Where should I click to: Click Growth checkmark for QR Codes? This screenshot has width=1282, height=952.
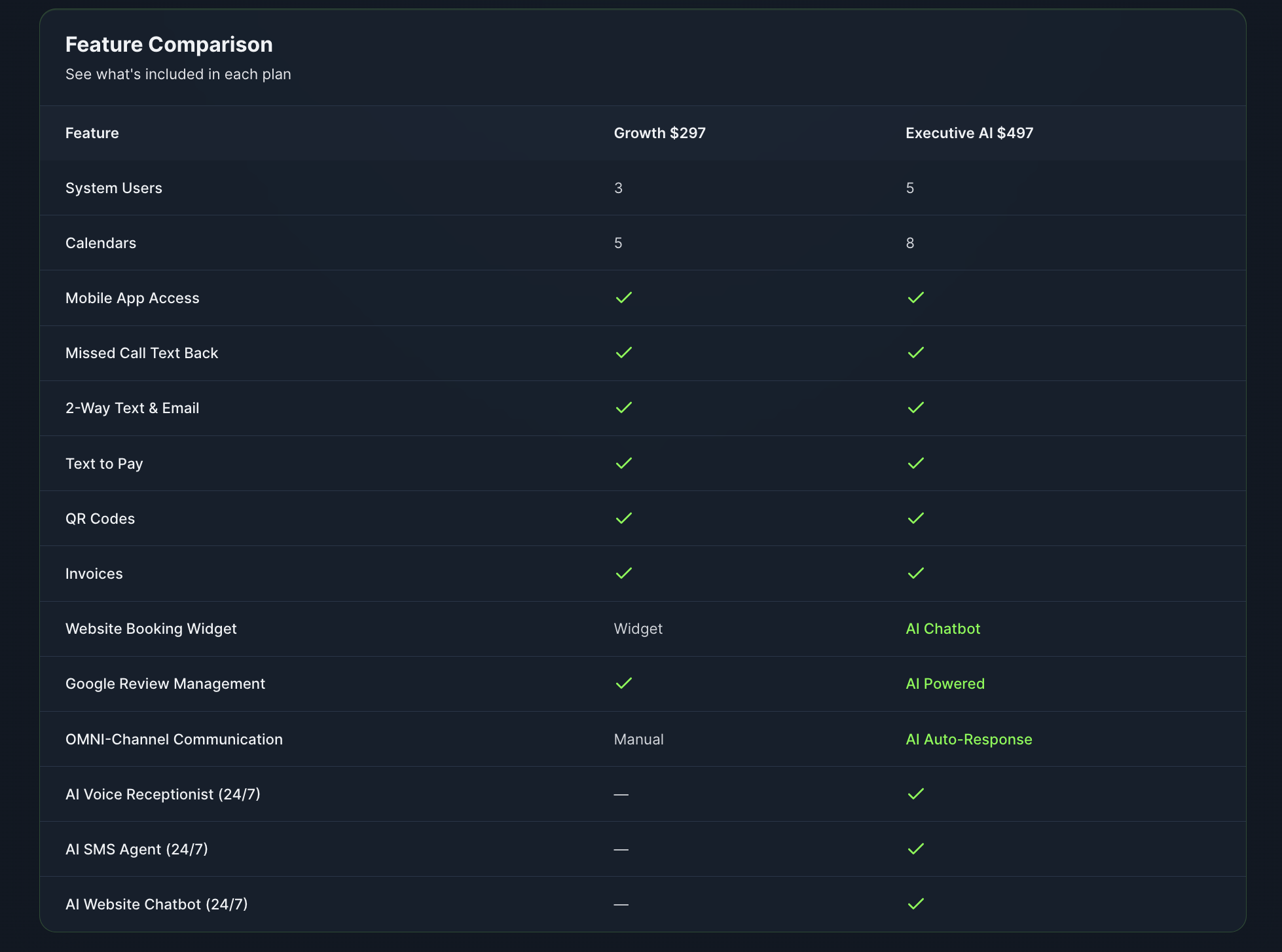pyautogui.click(x=623, y=519)
